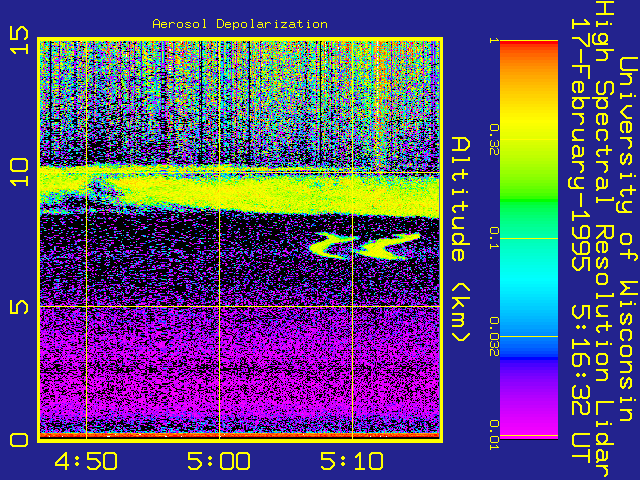Click the 5:10 time axis label

pos(352,461)
